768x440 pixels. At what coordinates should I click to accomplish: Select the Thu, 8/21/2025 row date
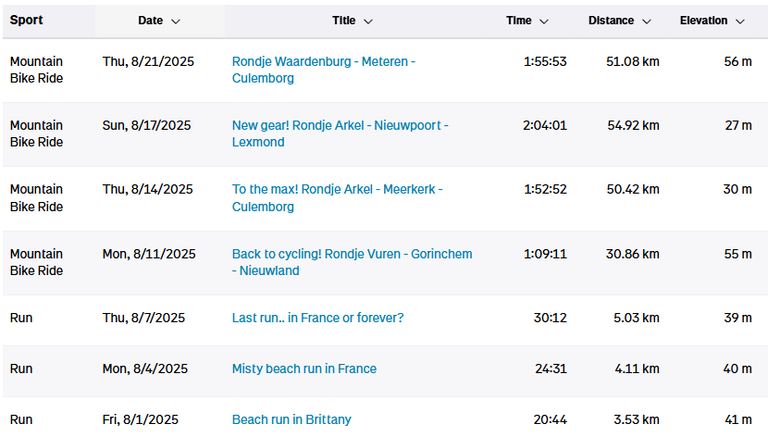pos(148,61)
